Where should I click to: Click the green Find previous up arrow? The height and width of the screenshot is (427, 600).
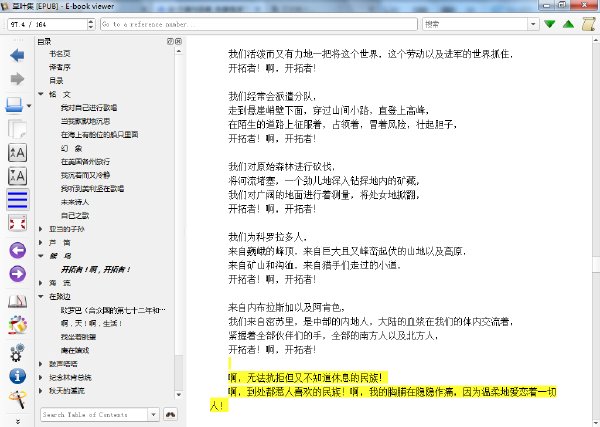click(569, 24)
